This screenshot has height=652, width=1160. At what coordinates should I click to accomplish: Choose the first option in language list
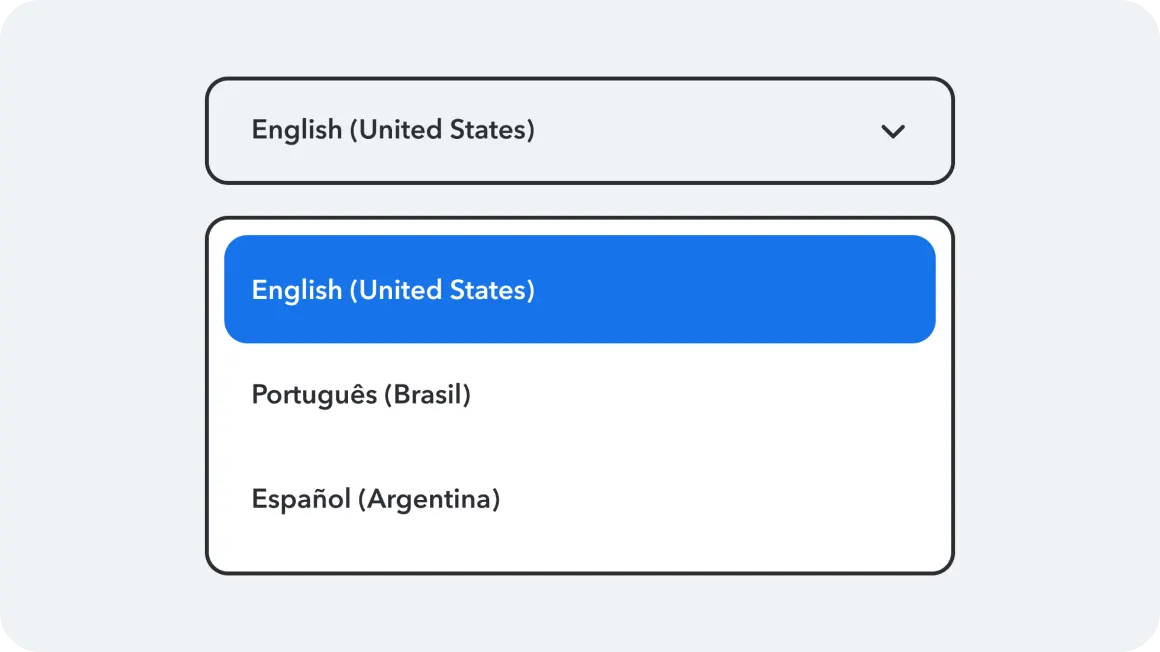coord(579,290)
